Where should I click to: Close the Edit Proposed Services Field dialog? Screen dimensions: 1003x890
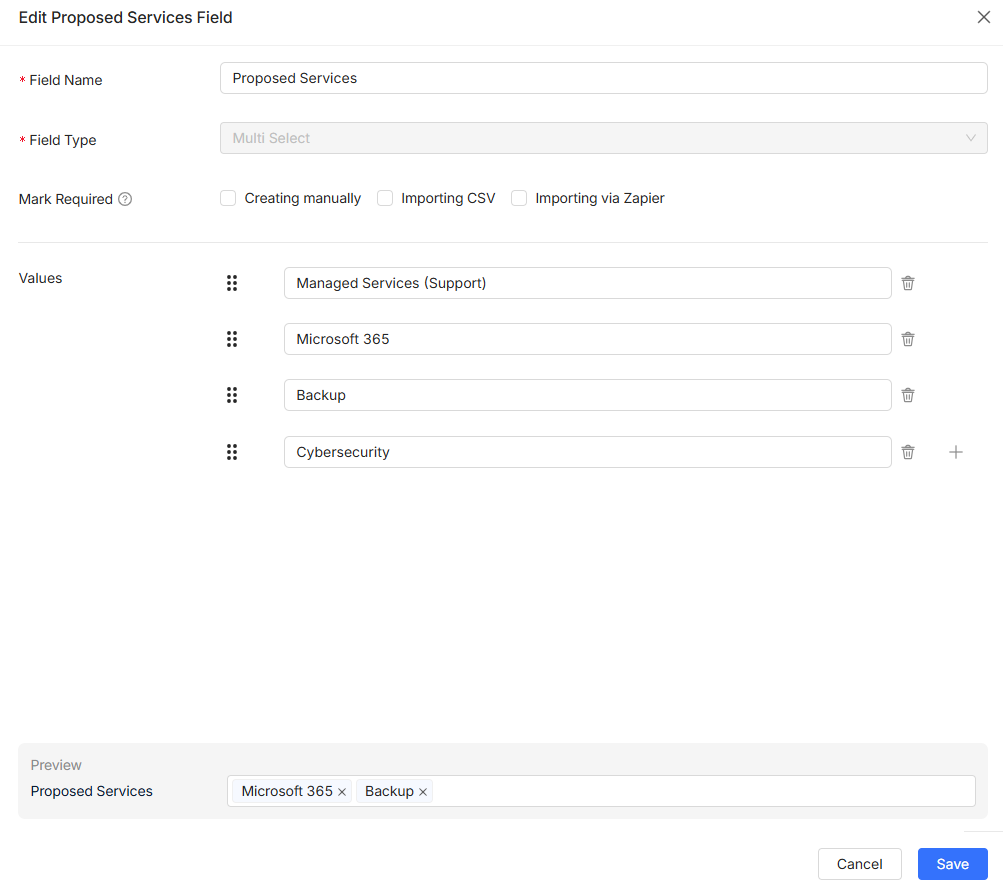click(x=984, y=17)
